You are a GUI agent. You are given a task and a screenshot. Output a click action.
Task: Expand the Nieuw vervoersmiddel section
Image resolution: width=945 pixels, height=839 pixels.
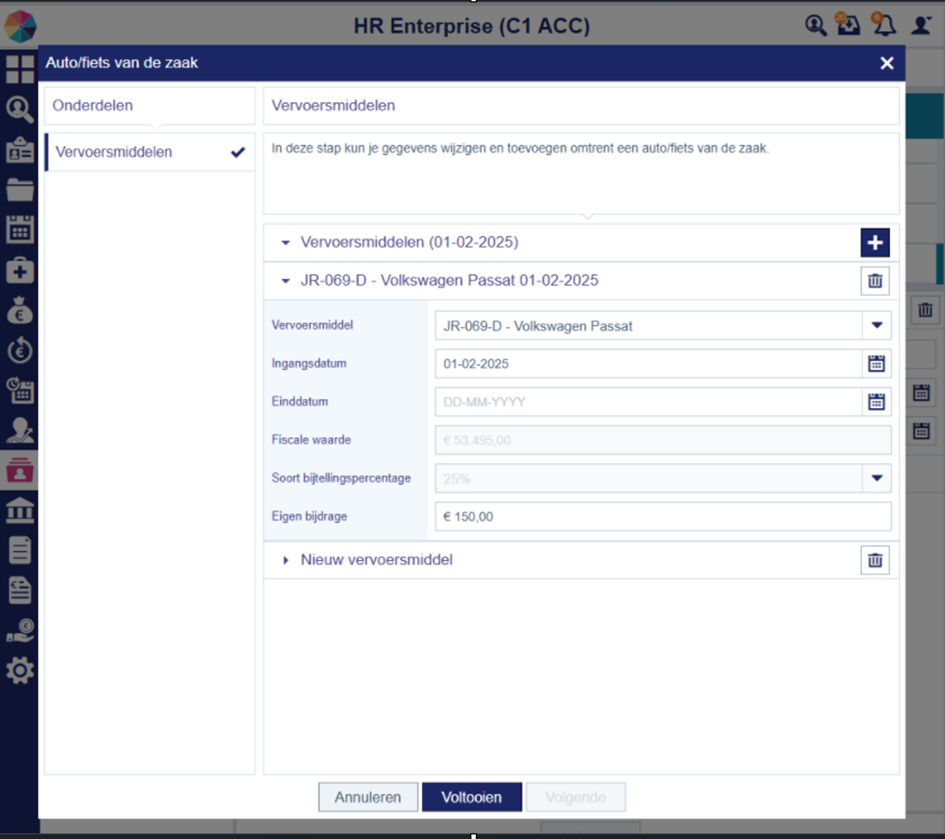(286, 561)
